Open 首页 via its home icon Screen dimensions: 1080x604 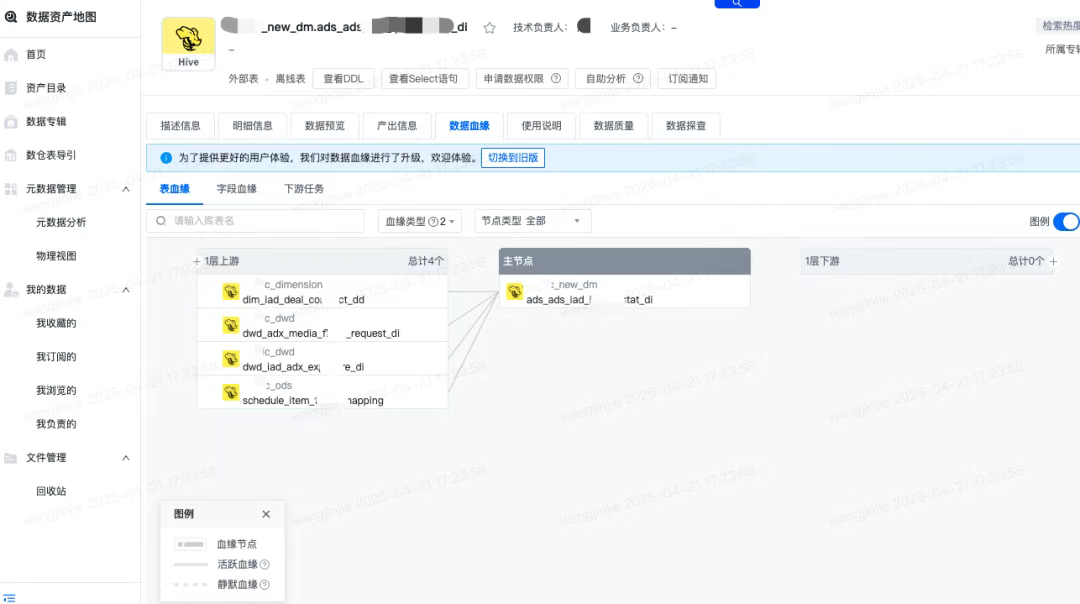(x=10, y=53)
